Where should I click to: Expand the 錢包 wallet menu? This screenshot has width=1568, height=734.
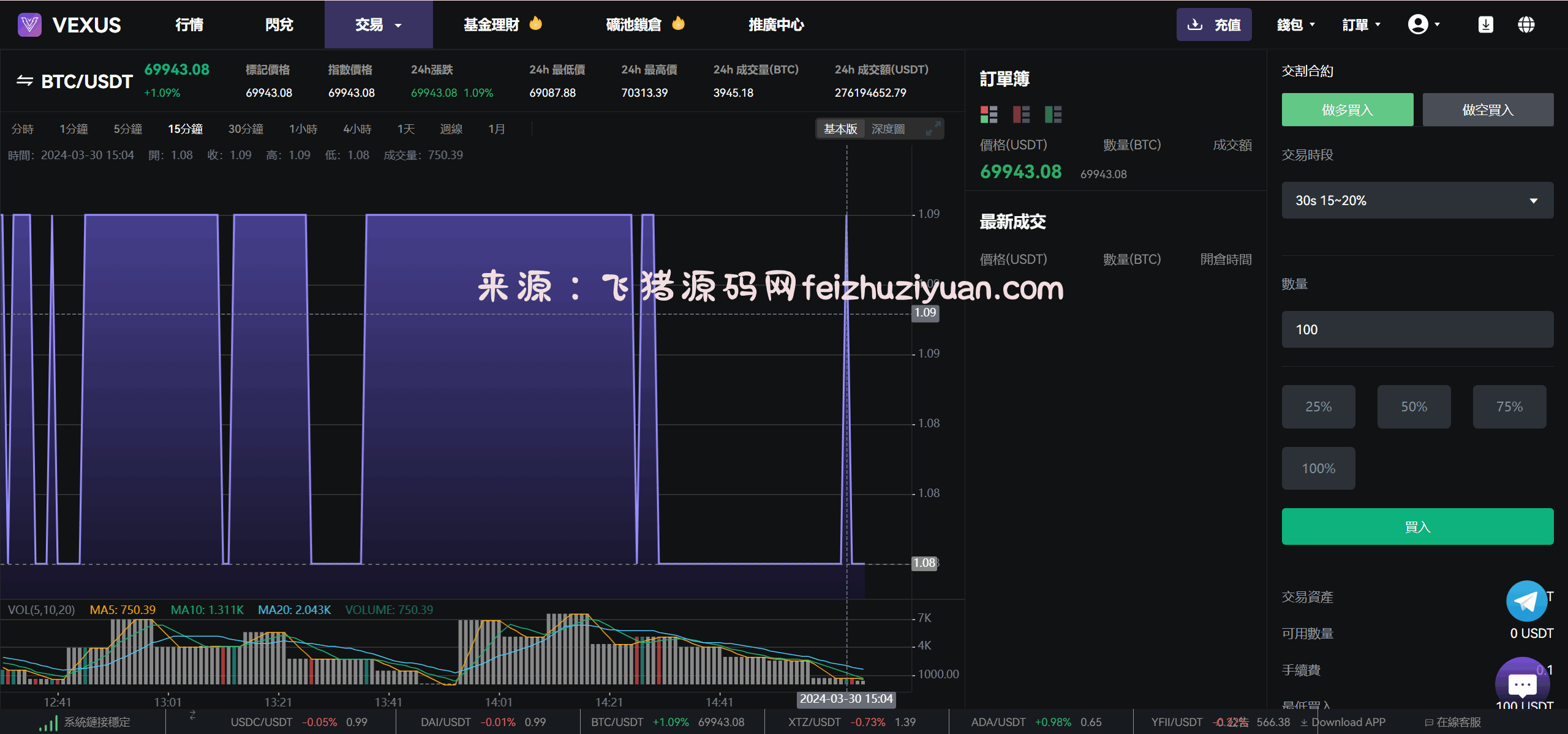click(1295, 24)
